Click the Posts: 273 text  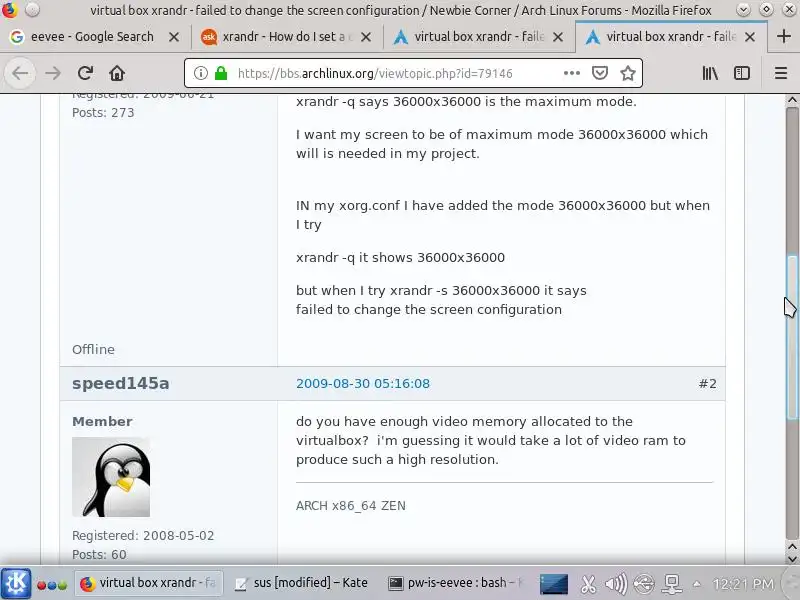[103, 113]
